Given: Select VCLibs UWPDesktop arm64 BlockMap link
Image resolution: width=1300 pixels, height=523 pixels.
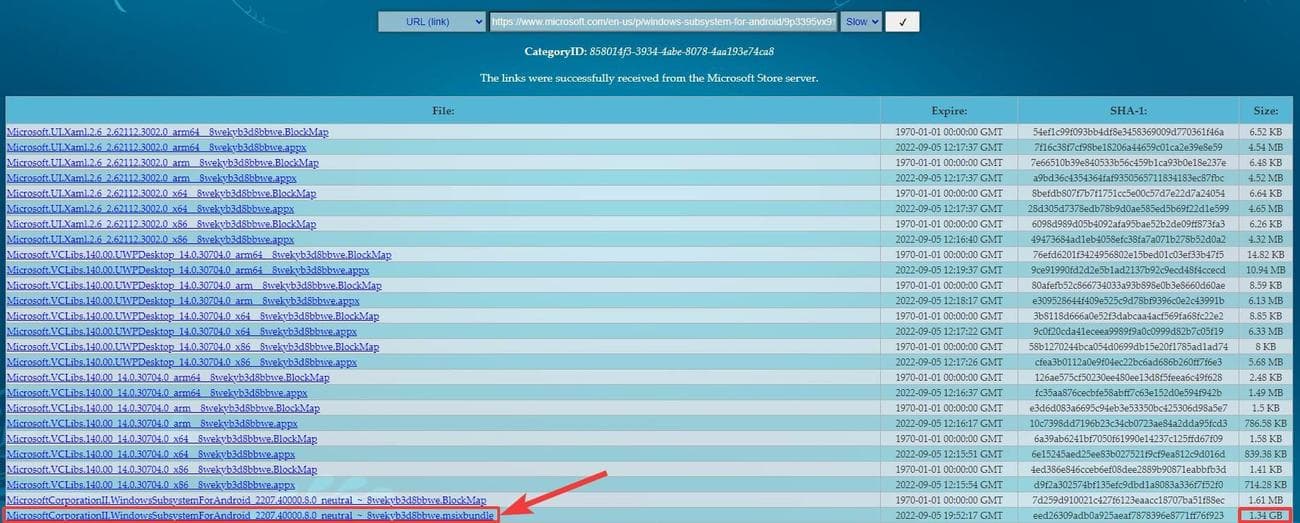Looking at the screenshot, I should pyautogui.click(x=198, y=255).
